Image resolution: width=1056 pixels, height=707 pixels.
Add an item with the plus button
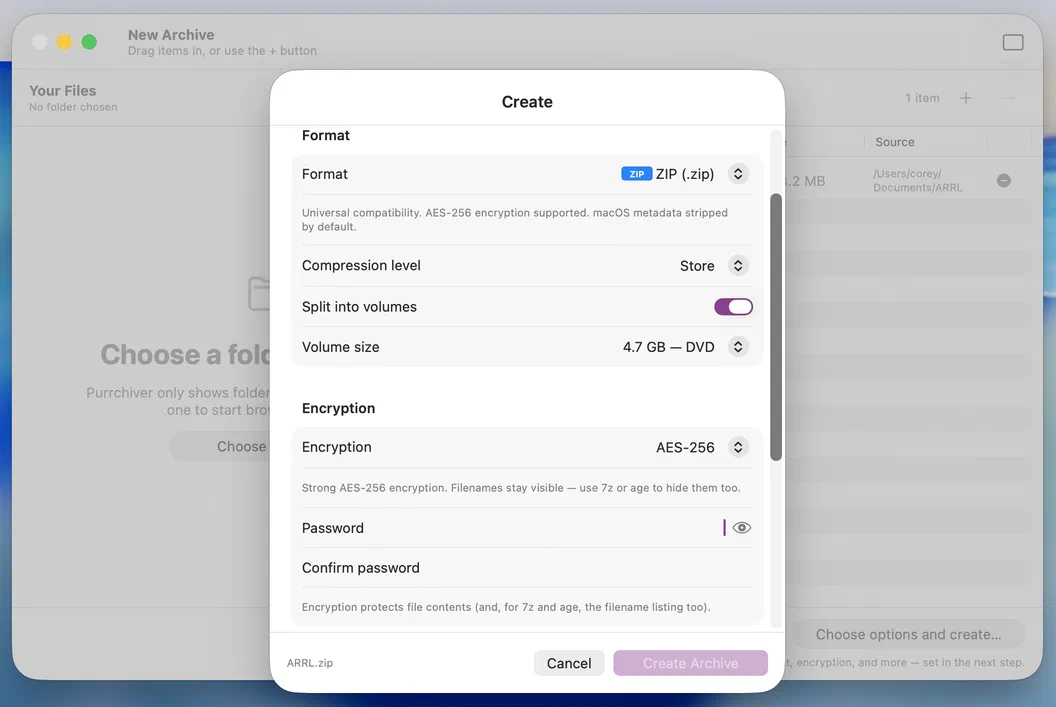coord(966,98)
